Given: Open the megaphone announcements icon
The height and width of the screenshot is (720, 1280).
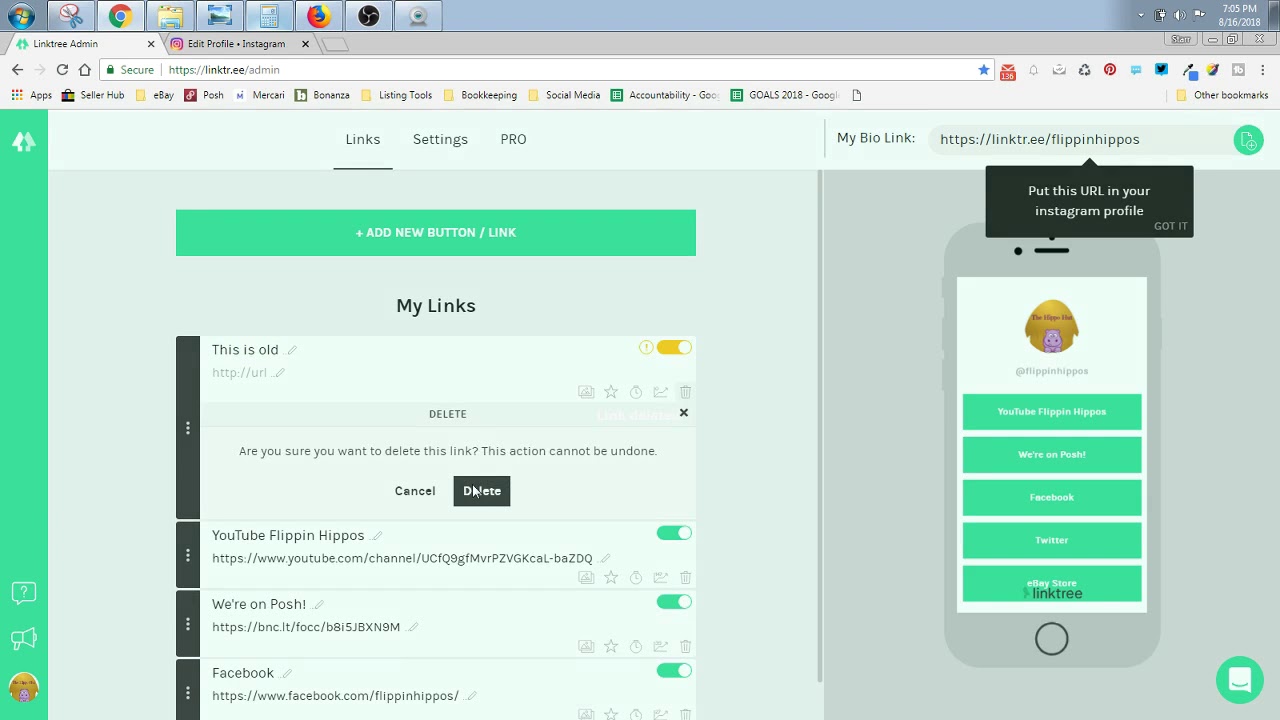Looking at the screenshot, I should (x=24, y=638).
